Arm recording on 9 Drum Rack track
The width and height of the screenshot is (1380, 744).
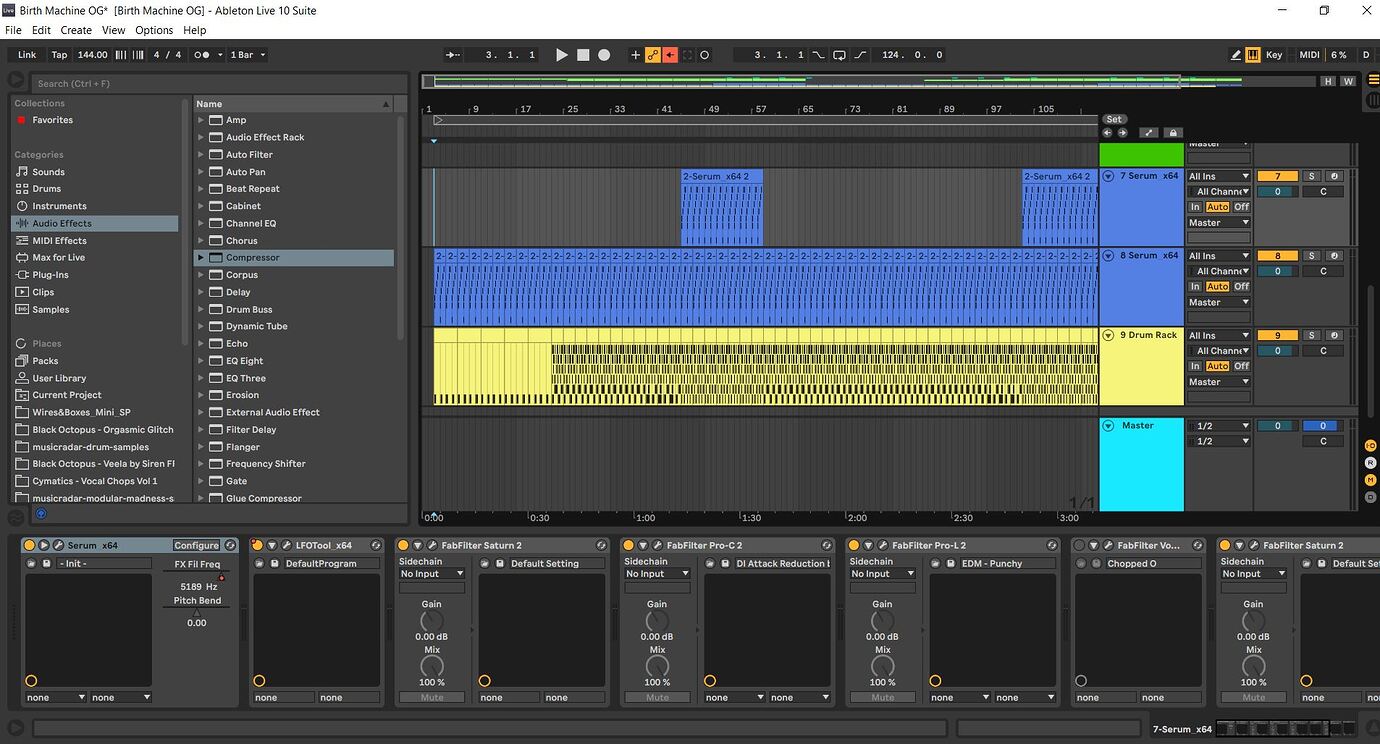coord(1333,336)
